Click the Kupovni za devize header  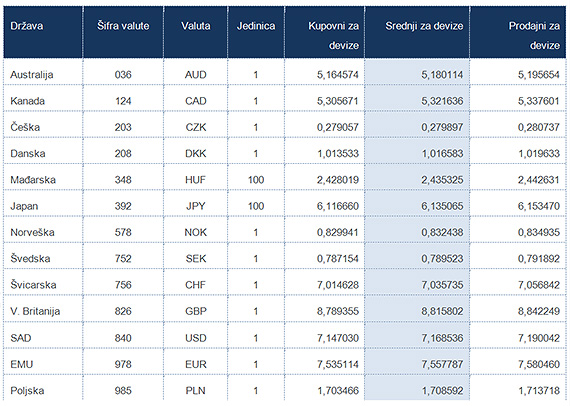point(333,36)
